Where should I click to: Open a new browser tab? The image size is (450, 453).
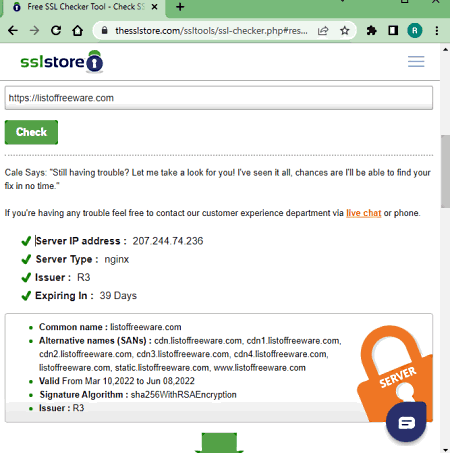(x=180, y=7)
